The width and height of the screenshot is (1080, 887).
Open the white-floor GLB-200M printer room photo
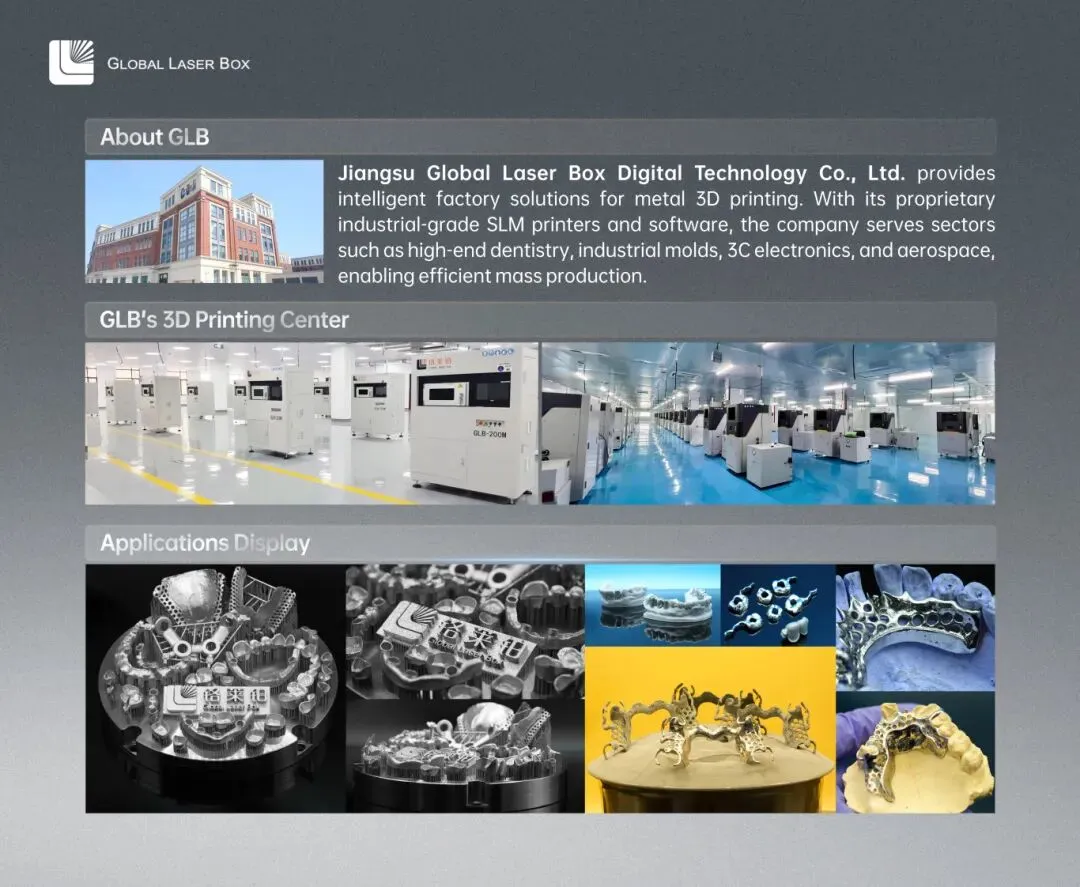312,424
